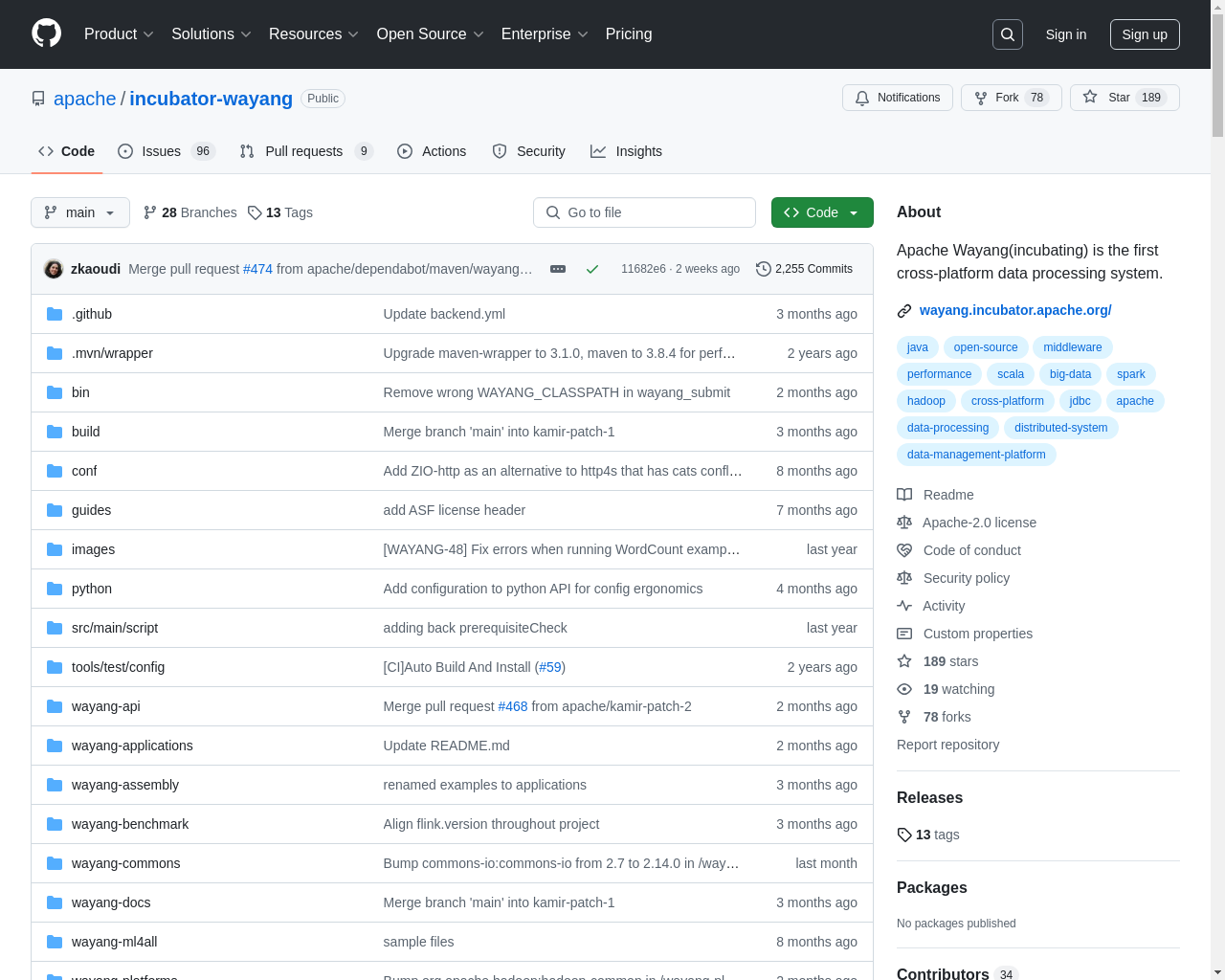Click the repository icon before apache
This screenshot has height=980, width=1225.
click(38, 99)
